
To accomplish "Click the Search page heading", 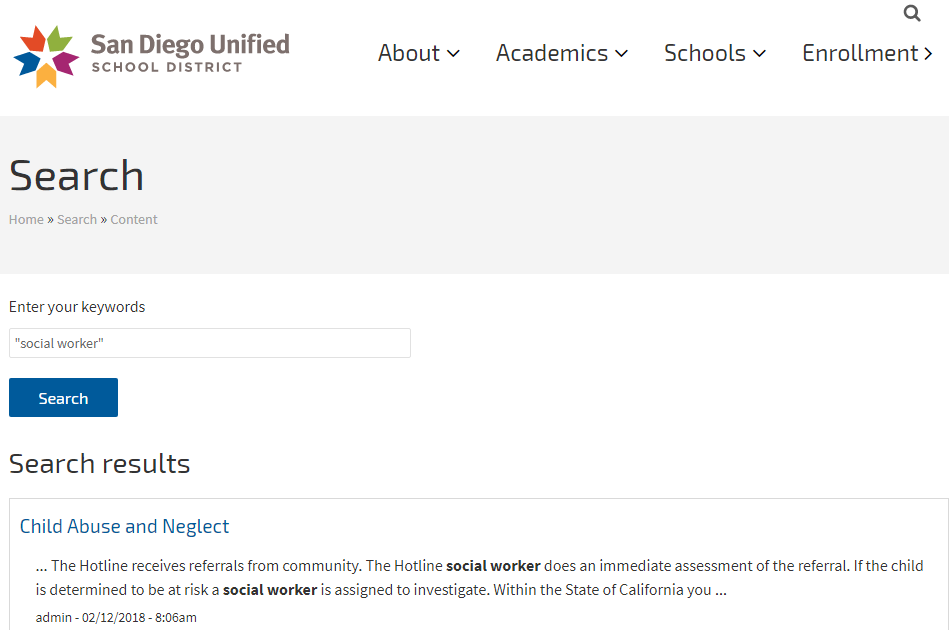I will tap(77, 176).
